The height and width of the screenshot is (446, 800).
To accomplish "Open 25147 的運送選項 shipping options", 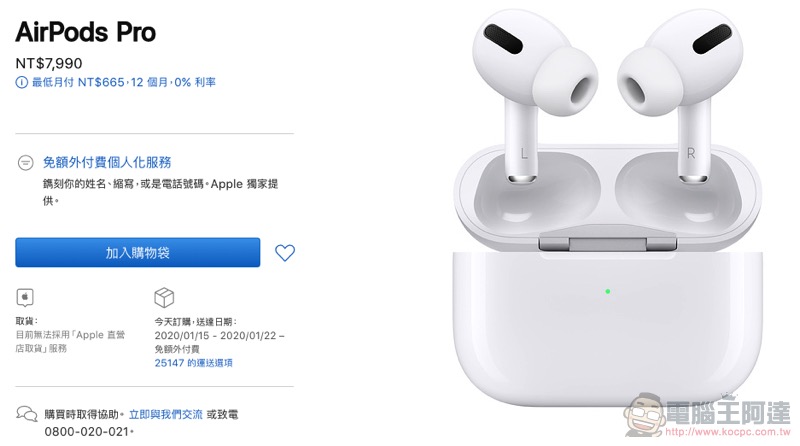I will coord(194,363).
